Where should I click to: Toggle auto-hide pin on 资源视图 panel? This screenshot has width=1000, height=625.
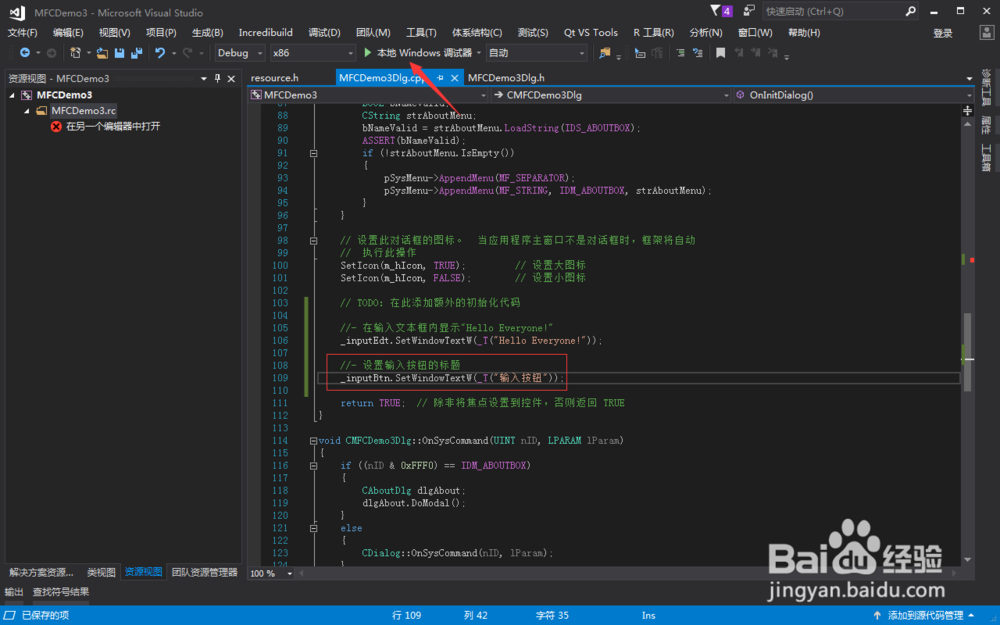pyautogui.click(x=217, y=78)
